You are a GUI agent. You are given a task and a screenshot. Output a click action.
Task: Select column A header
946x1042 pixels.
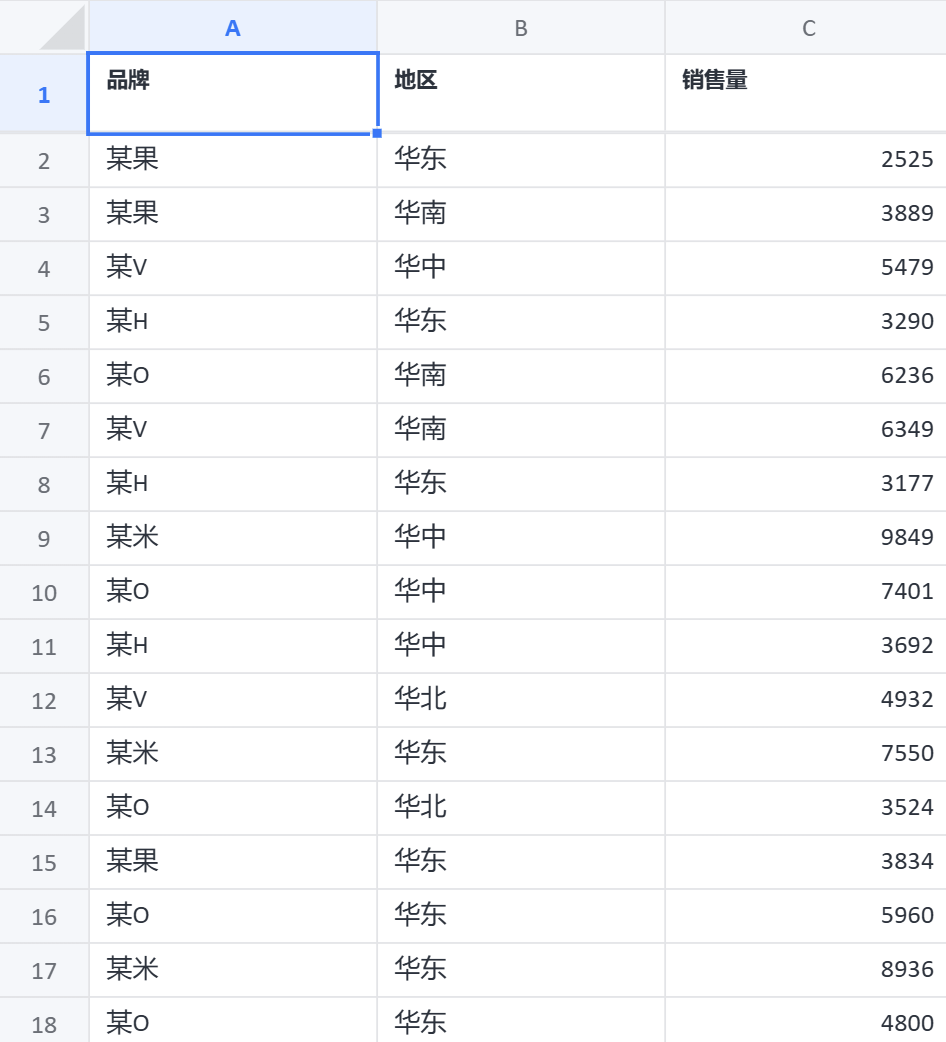coord(233,28)
